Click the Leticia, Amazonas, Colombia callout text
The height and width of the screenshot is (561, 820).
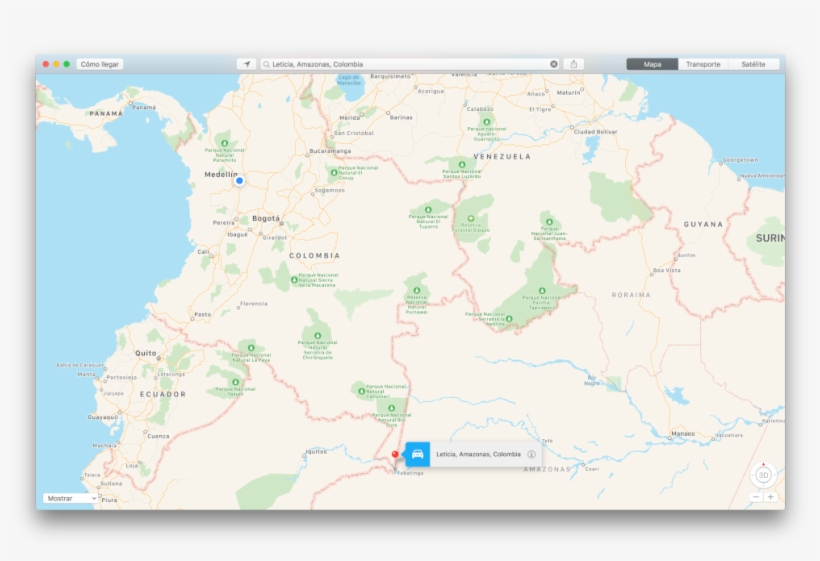coord(479,454)
